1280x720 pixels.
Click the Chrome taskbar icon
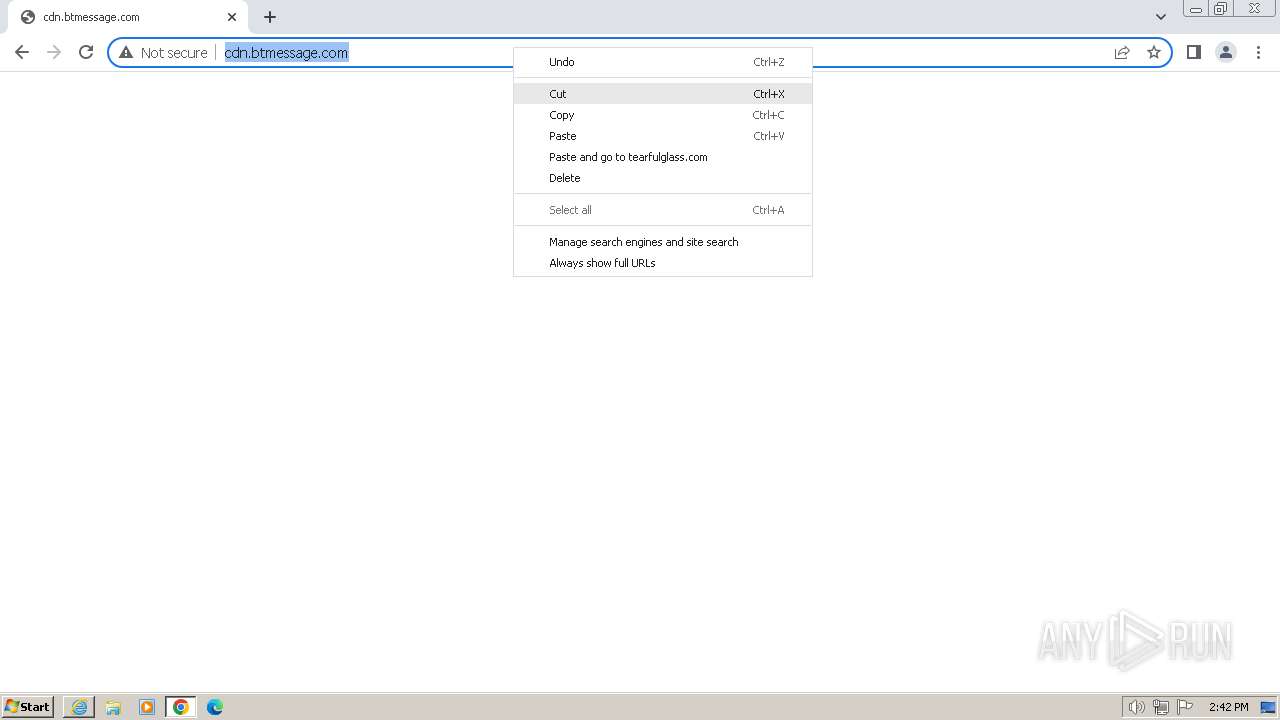point(181,707)
